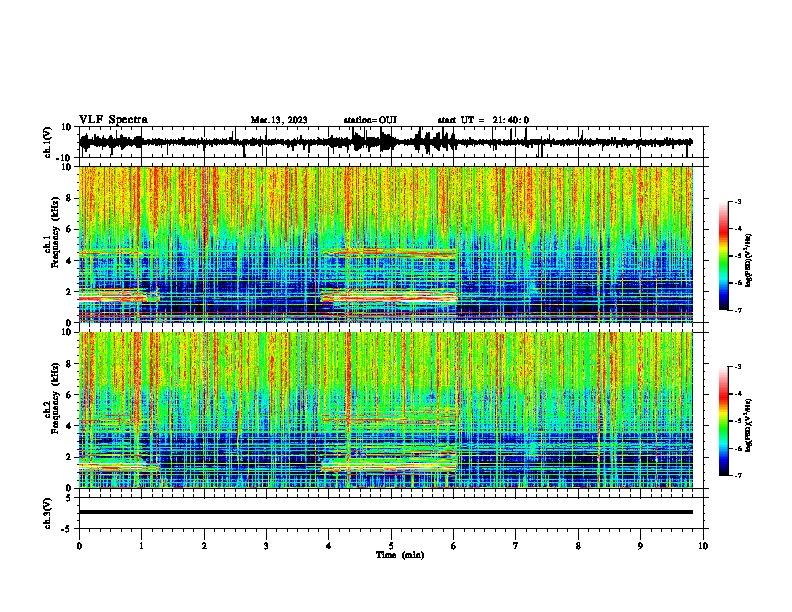The image size is (792, 612).
Task: Click the "station=OUI" label
Action: [x=370, y=120]
